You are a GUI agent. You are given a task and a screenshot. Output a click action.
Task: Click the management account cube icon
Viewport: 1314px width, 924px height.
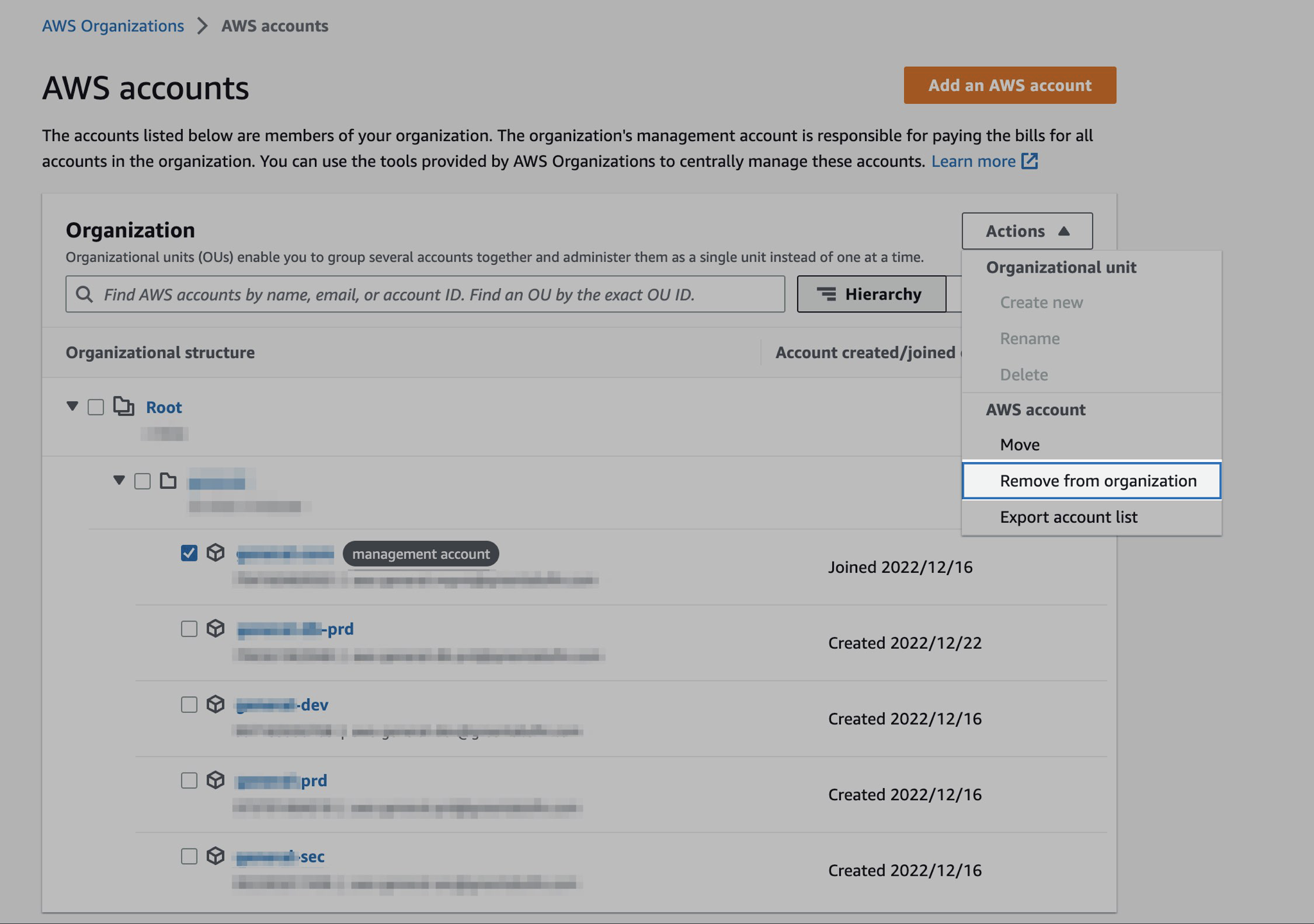click(x=216, y=552)
